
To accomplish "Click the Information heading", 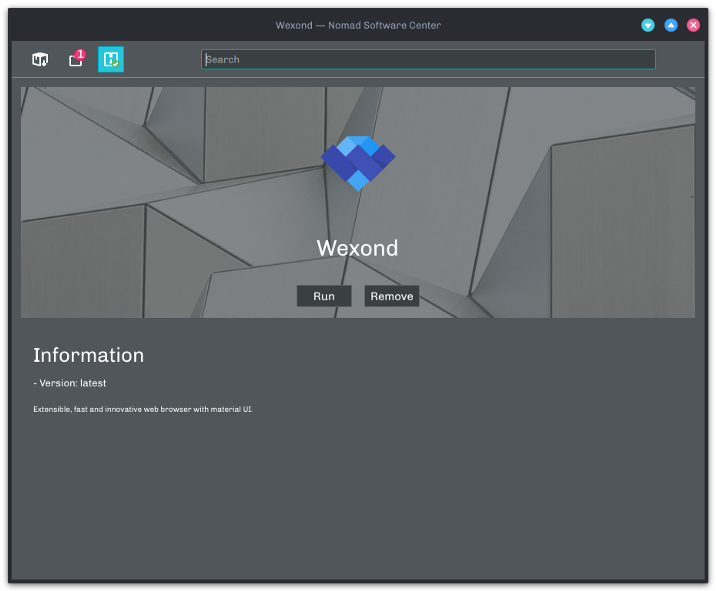I will (89, 355).
